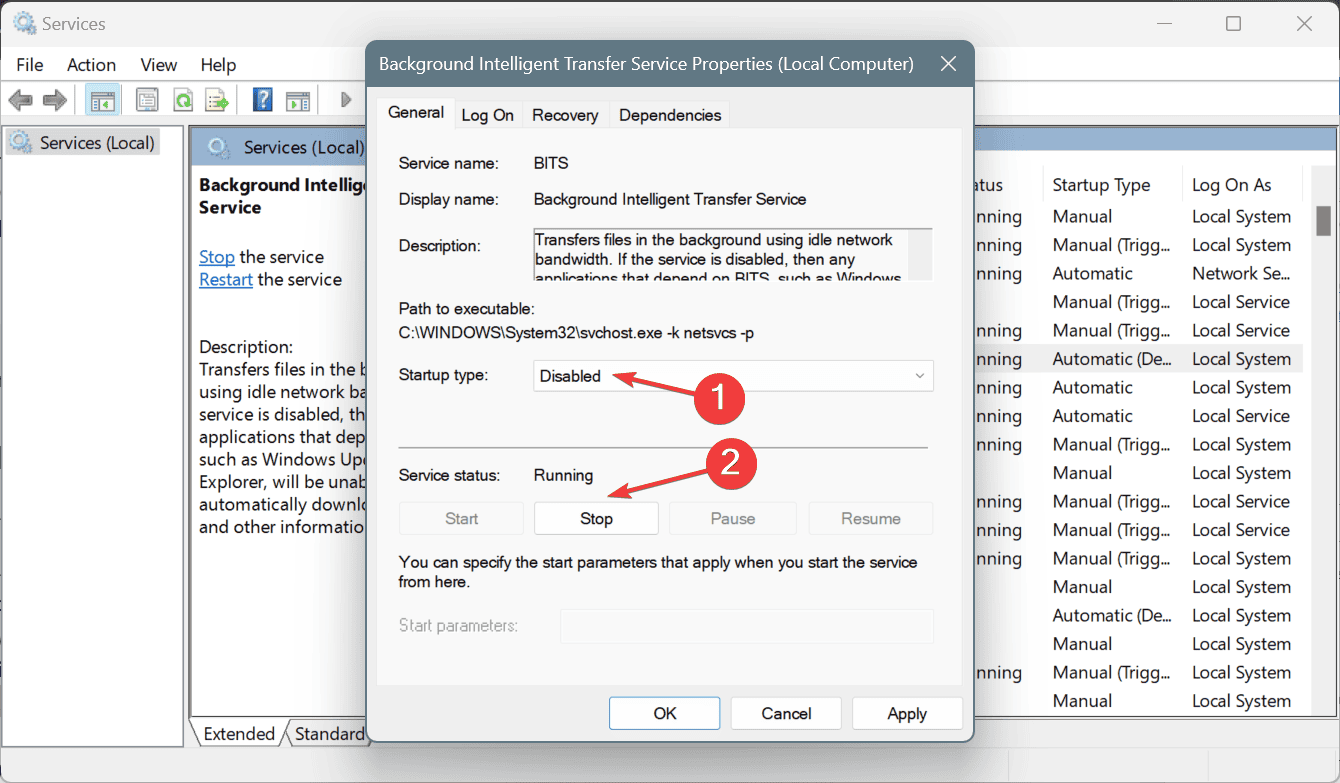
Task: Toggle Show/Hide Console Tree toolbar icon
Action: click(100, 100)
